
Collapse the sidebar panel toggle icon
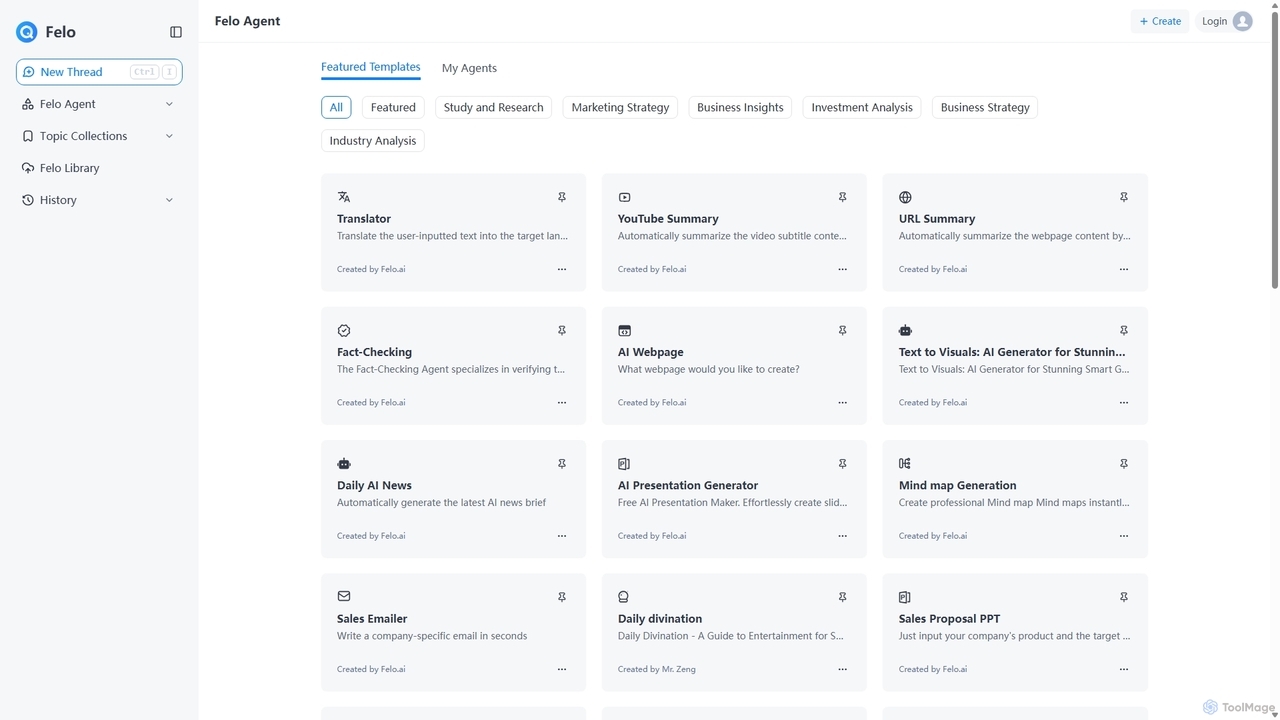[176, 32]
